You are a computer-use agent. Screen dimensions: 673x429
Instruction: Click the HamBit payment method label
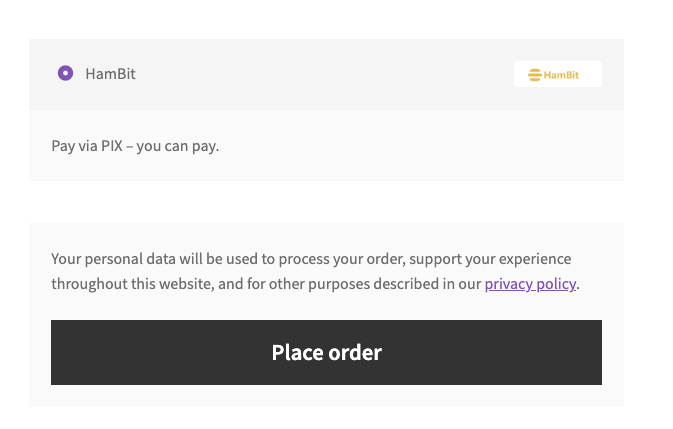110,74
